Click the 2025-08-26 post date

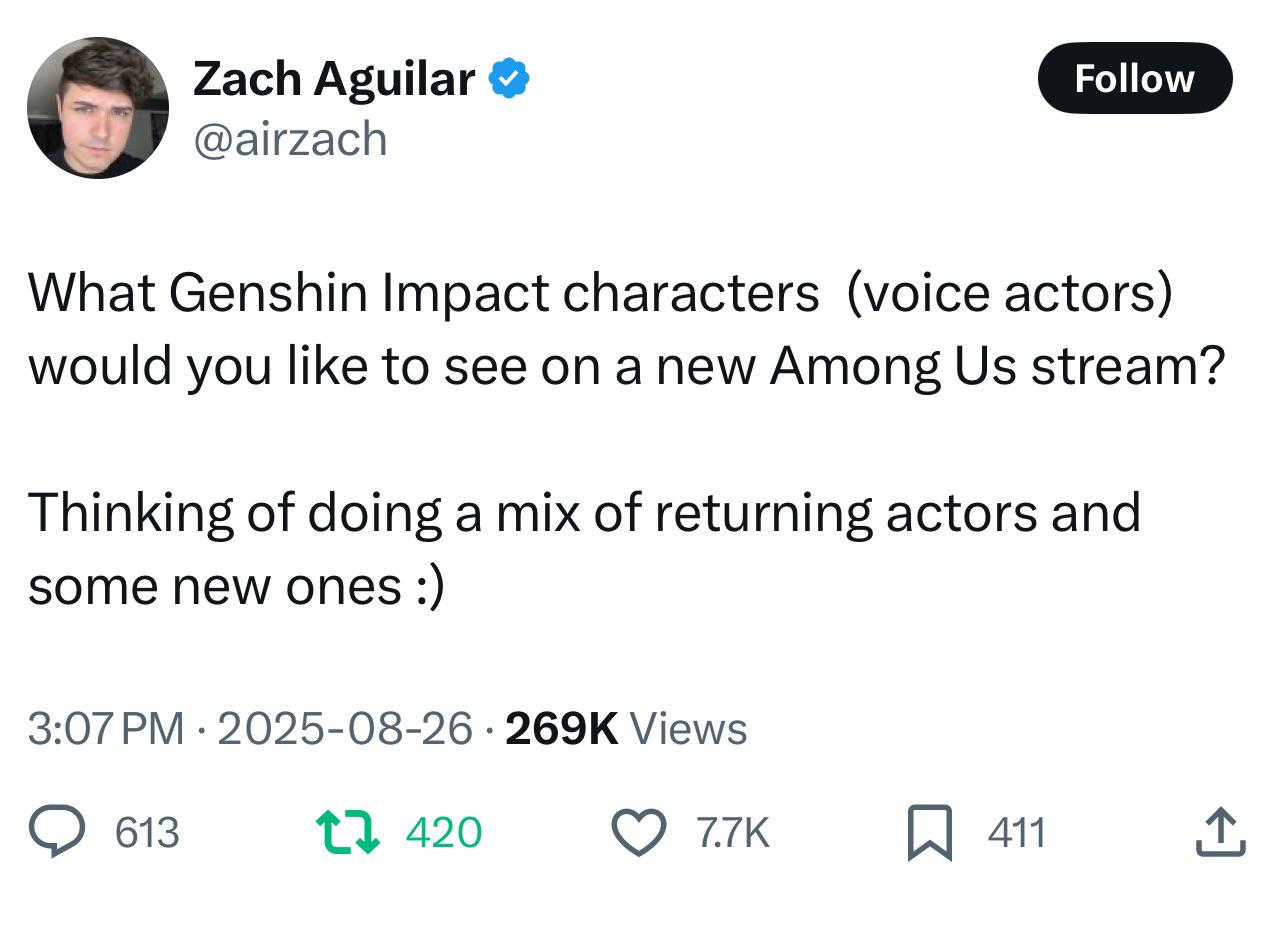tap(345, 728)
